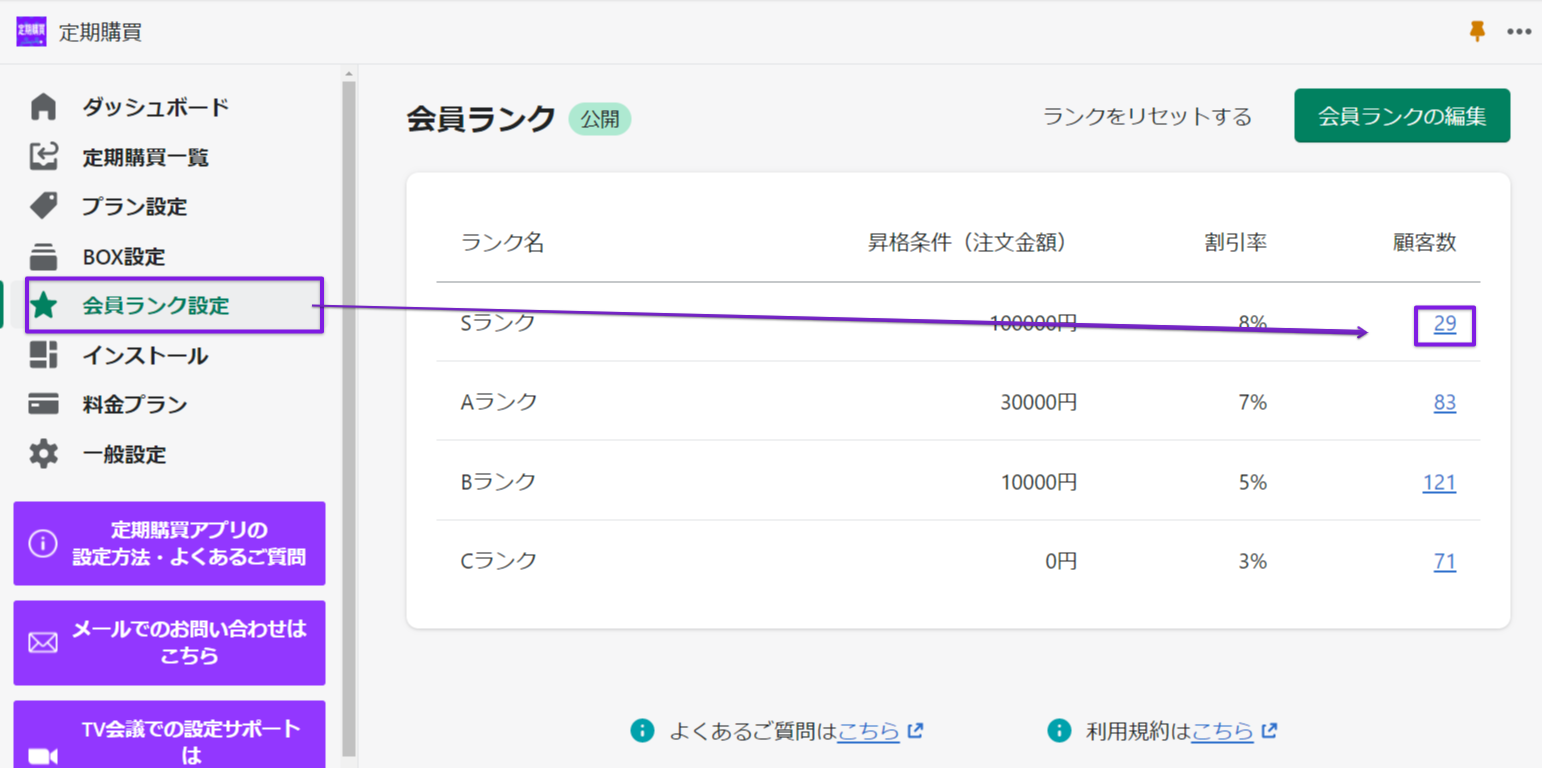The image size is (1542, 768).
Task: Open the three-dot more options menu
Action: [1519, 32]
